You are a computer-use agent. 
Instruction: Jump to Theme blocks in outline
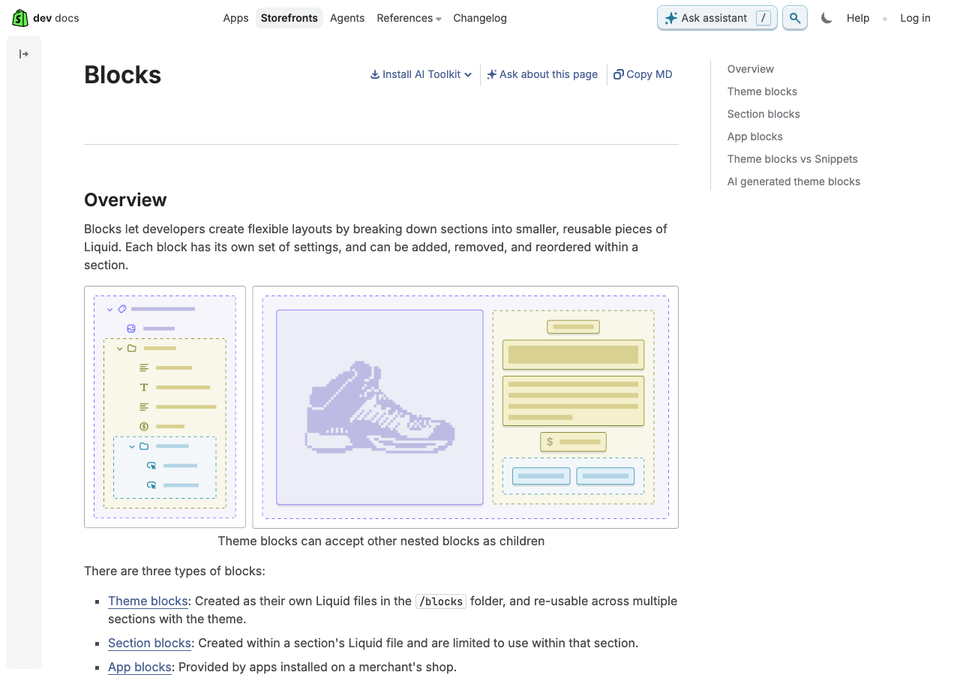762,92
